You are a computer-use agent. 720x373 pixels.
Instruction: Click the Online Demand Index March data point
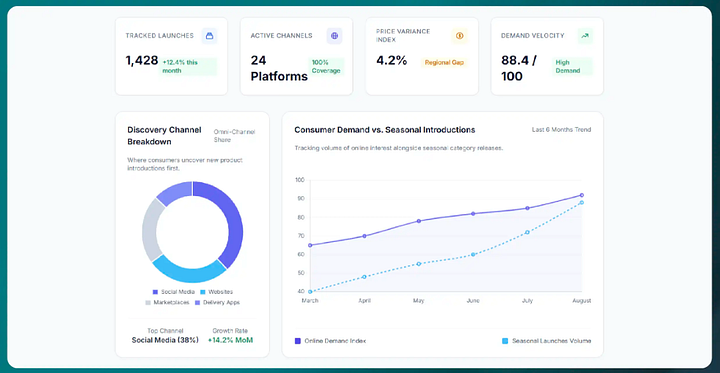tap(310, 245)
